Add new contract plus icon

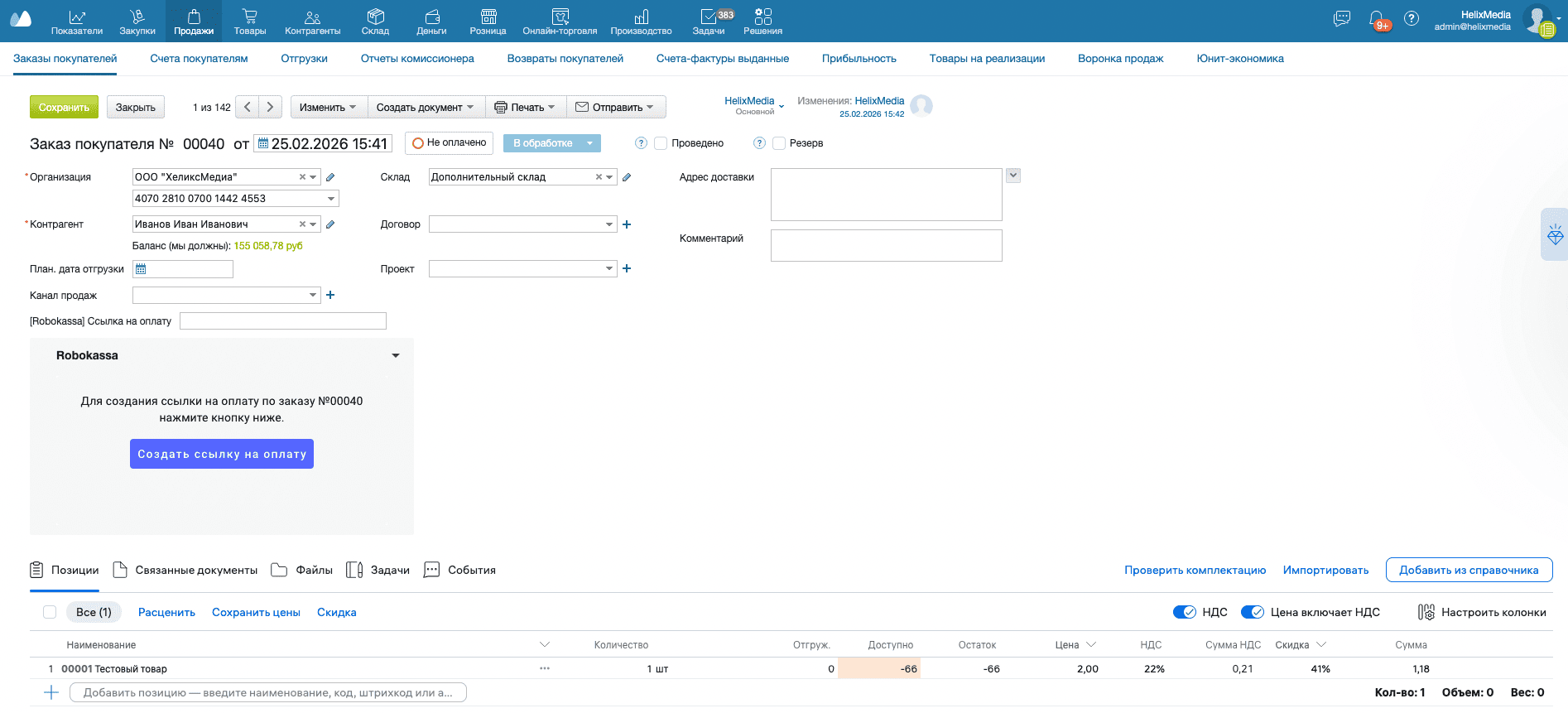[x=627, y=224]
